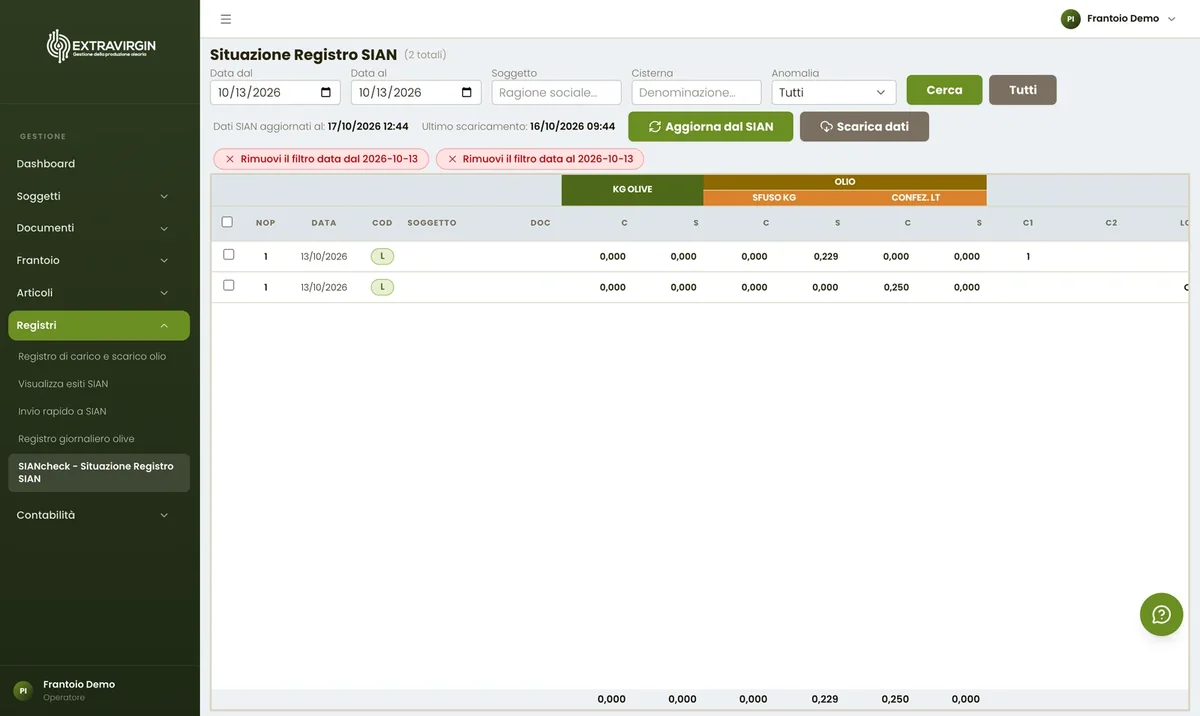Click footer total 0,229
The image size is (1200, 716).
tap(825, 699)
